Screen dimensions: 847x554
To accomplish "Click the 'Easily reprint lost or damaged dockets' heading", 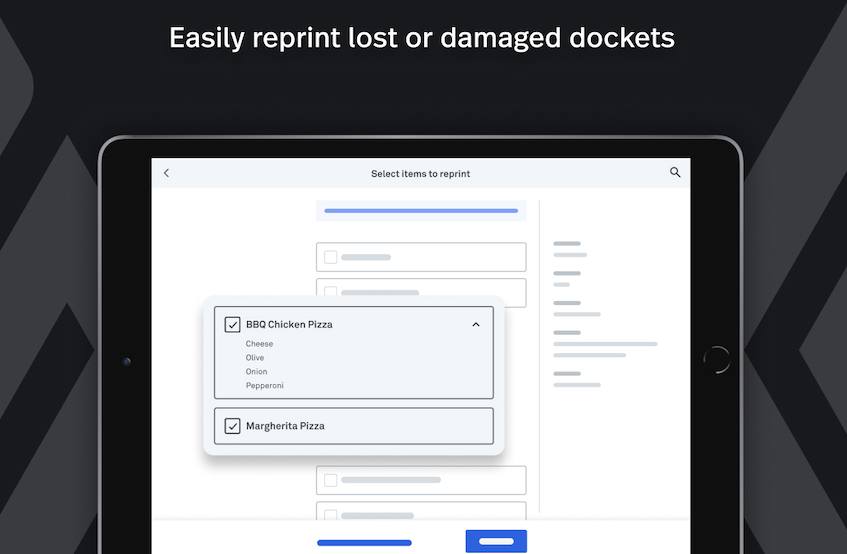I will [422, 38].
